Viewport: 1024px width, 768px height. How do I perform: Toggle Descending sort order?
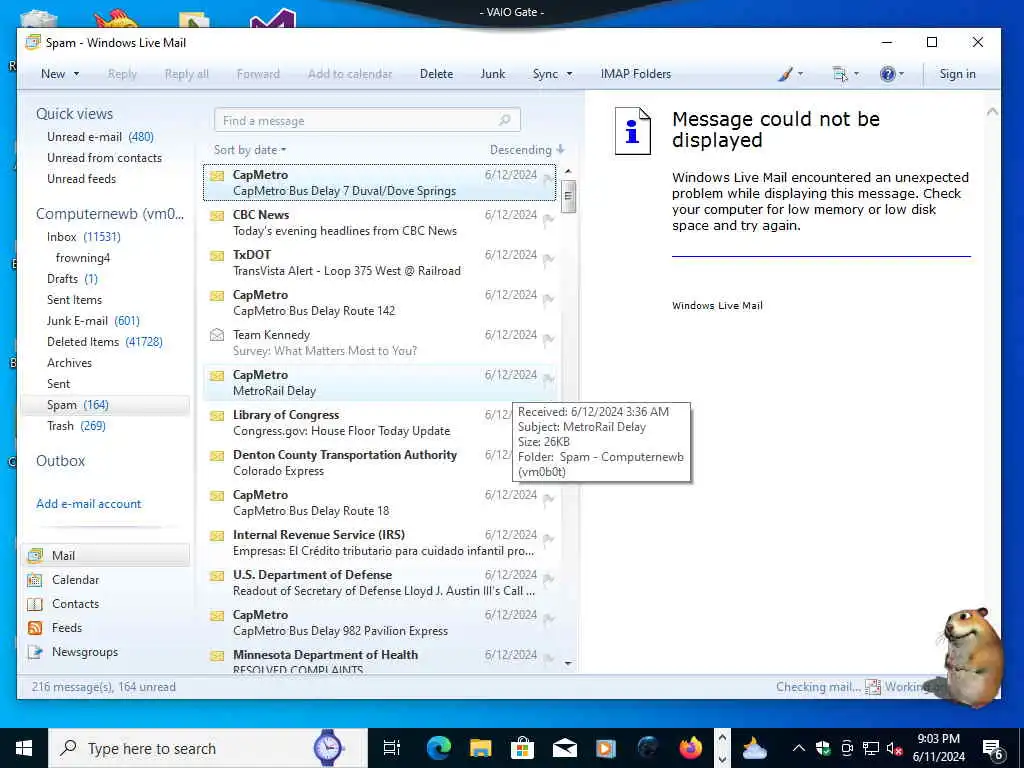point(527,150)
